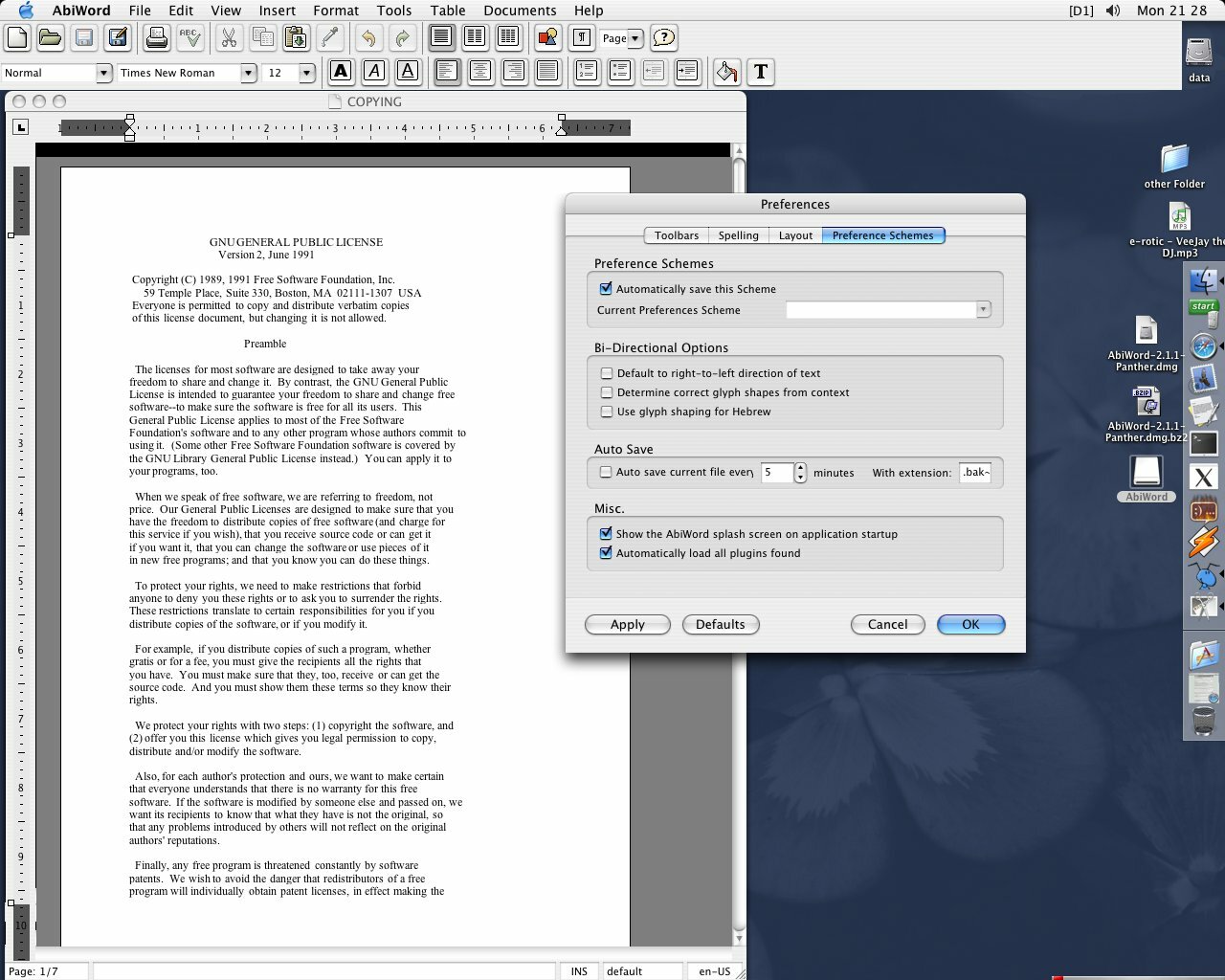Select the Preference Schemes tab
Image resolution: width=1225 pixels, height=980 pixels.
point(883,235)
